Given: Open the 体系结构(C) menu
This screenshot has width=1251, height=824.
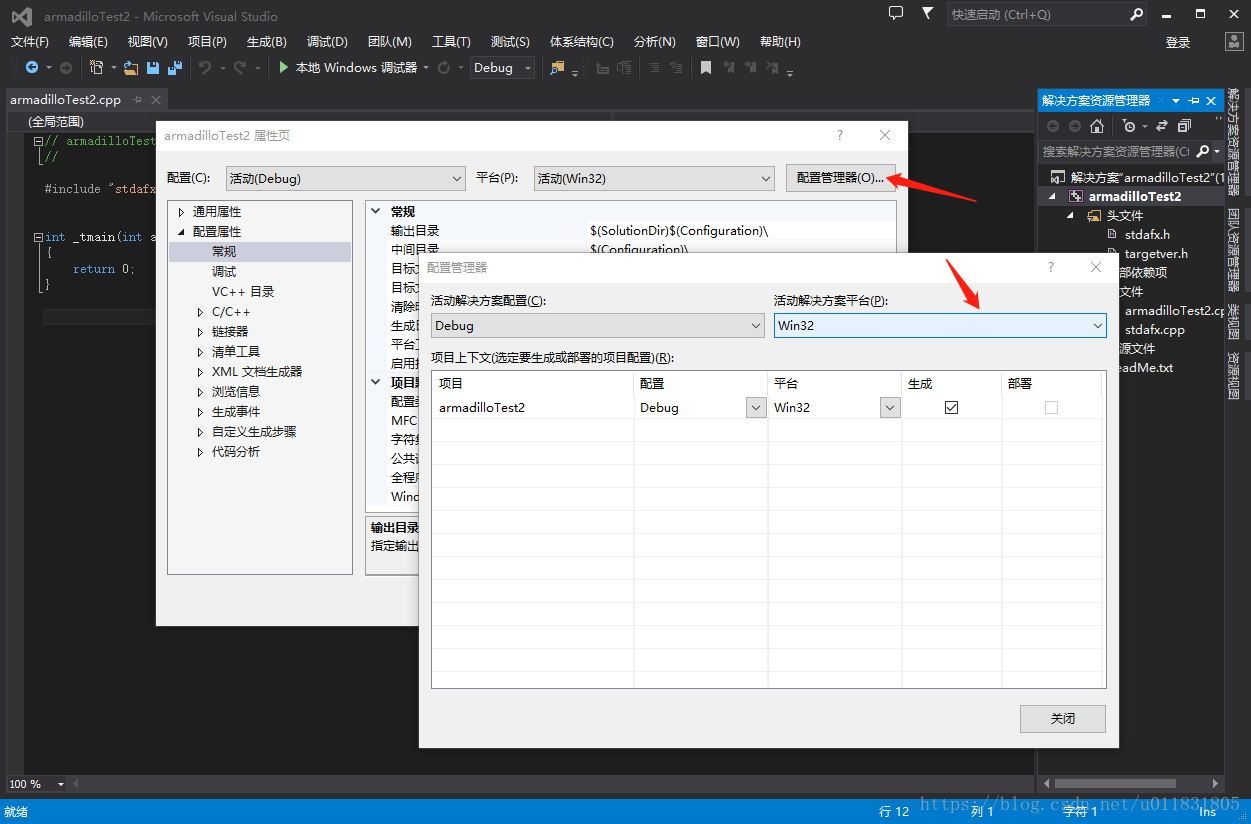Looking at the screenshot, I should tap(582, 42).
